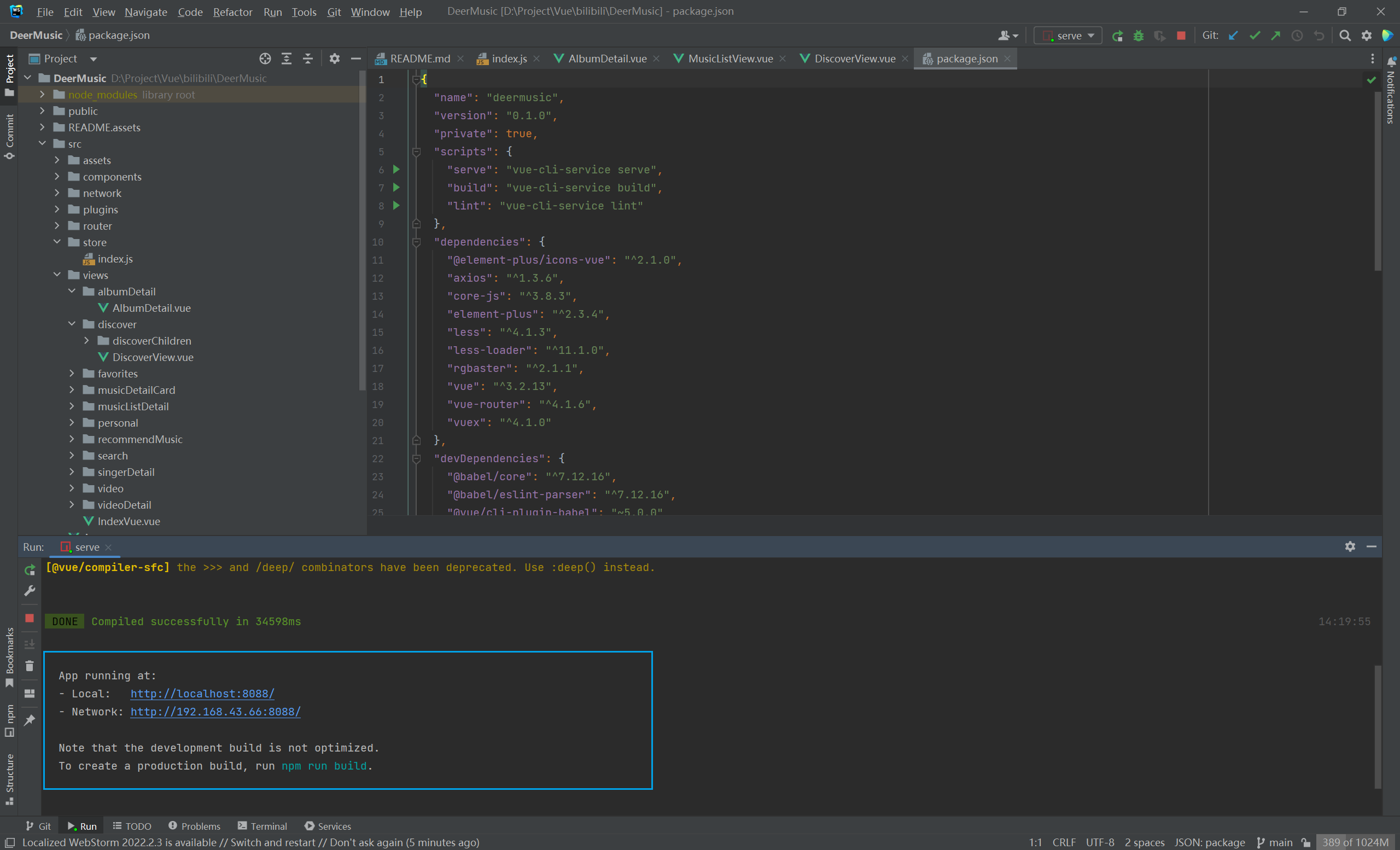
Task: Open the serve run configuration dropdown
Action: [1067, 36]
